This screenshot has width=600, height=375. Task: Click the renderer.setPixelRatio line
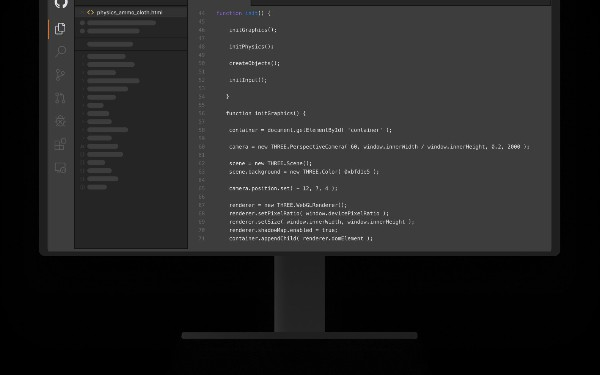pos(309,213)
